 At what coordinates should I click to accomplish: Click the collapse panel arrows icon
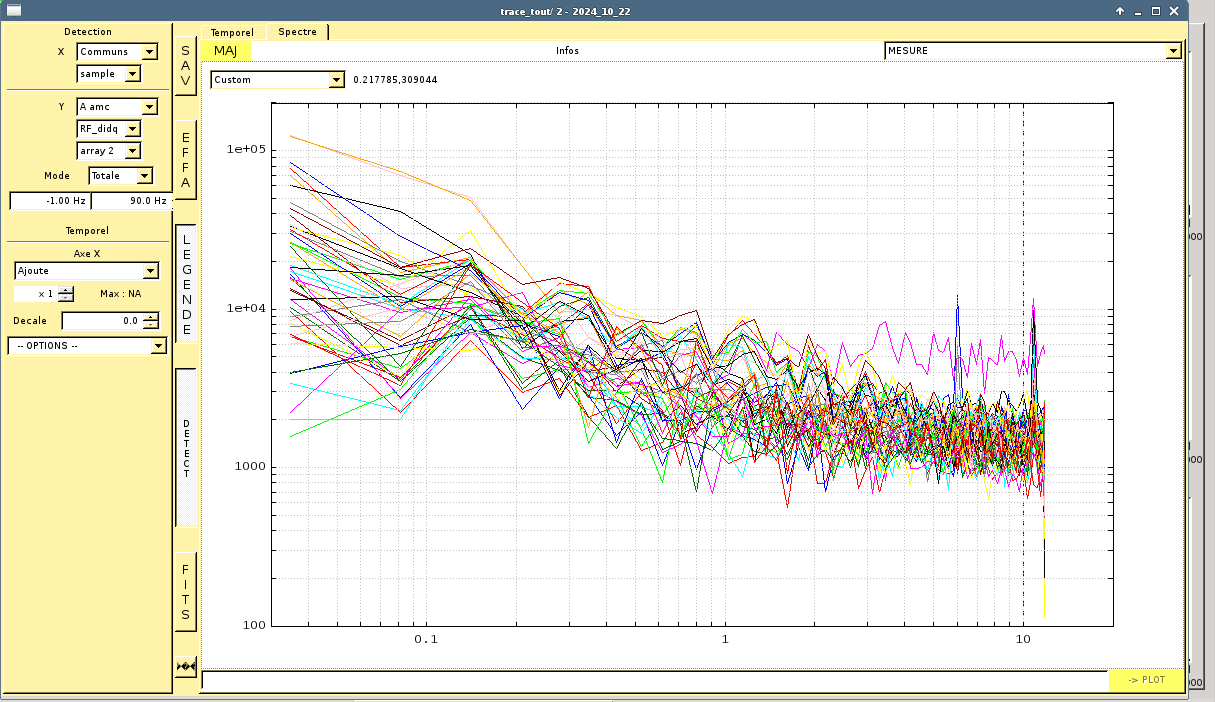tap(185, 666)
